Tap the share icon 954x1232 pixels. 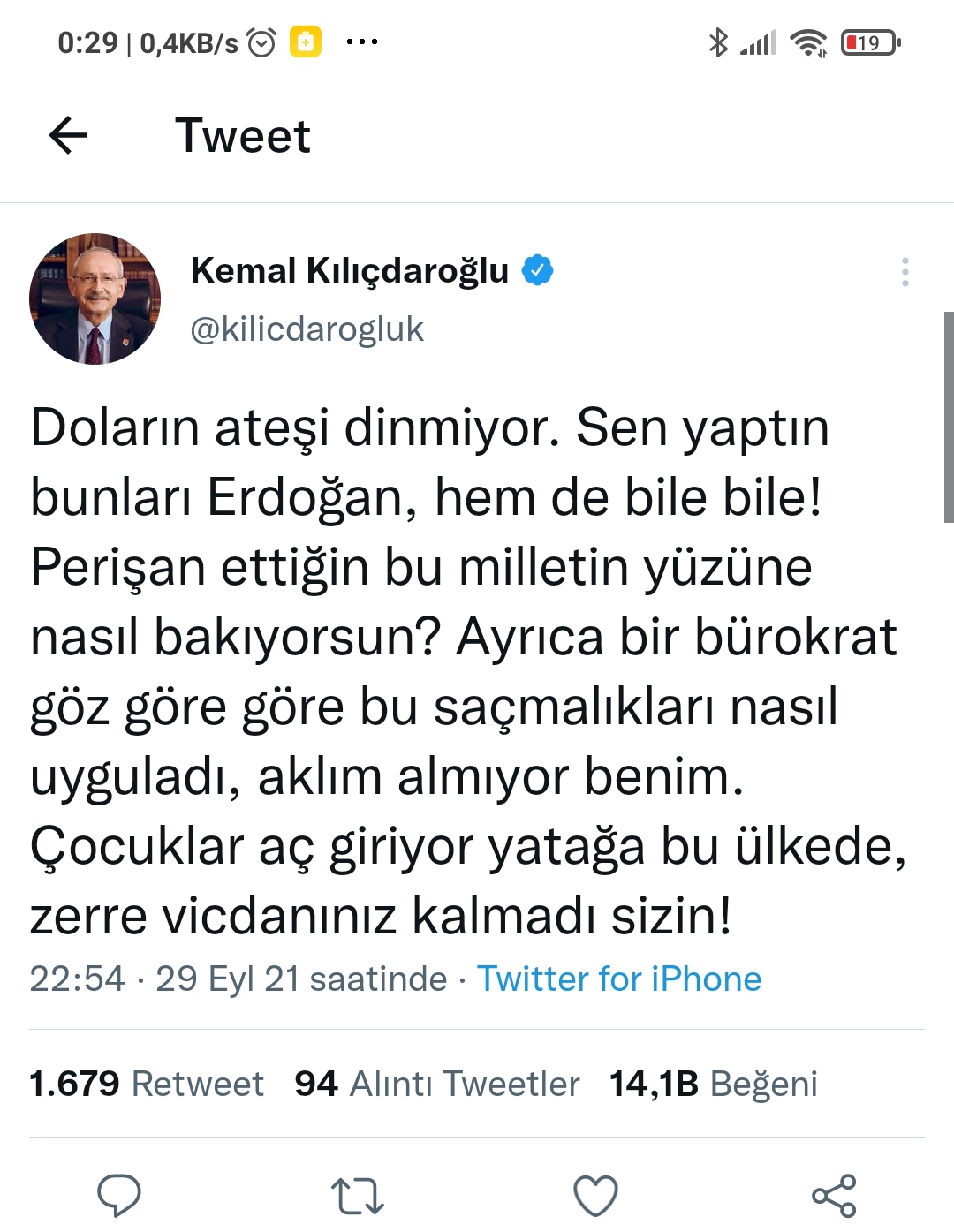[x=834, y=1196]
